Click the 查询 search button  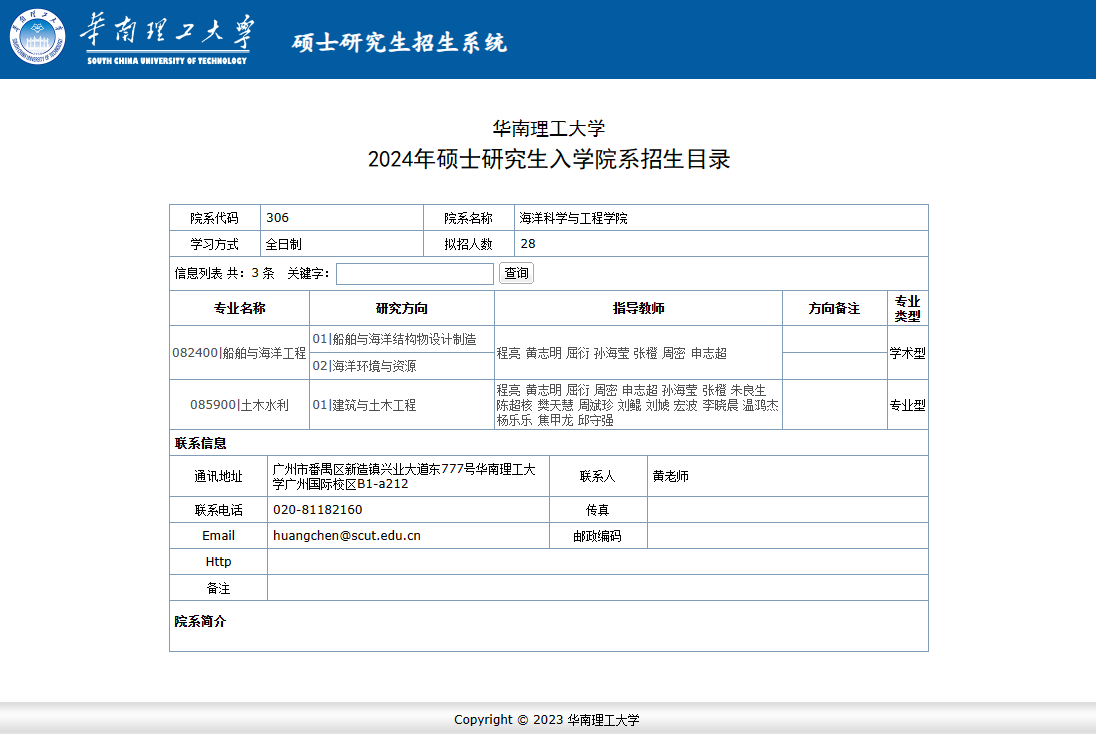tap(517, 273)
